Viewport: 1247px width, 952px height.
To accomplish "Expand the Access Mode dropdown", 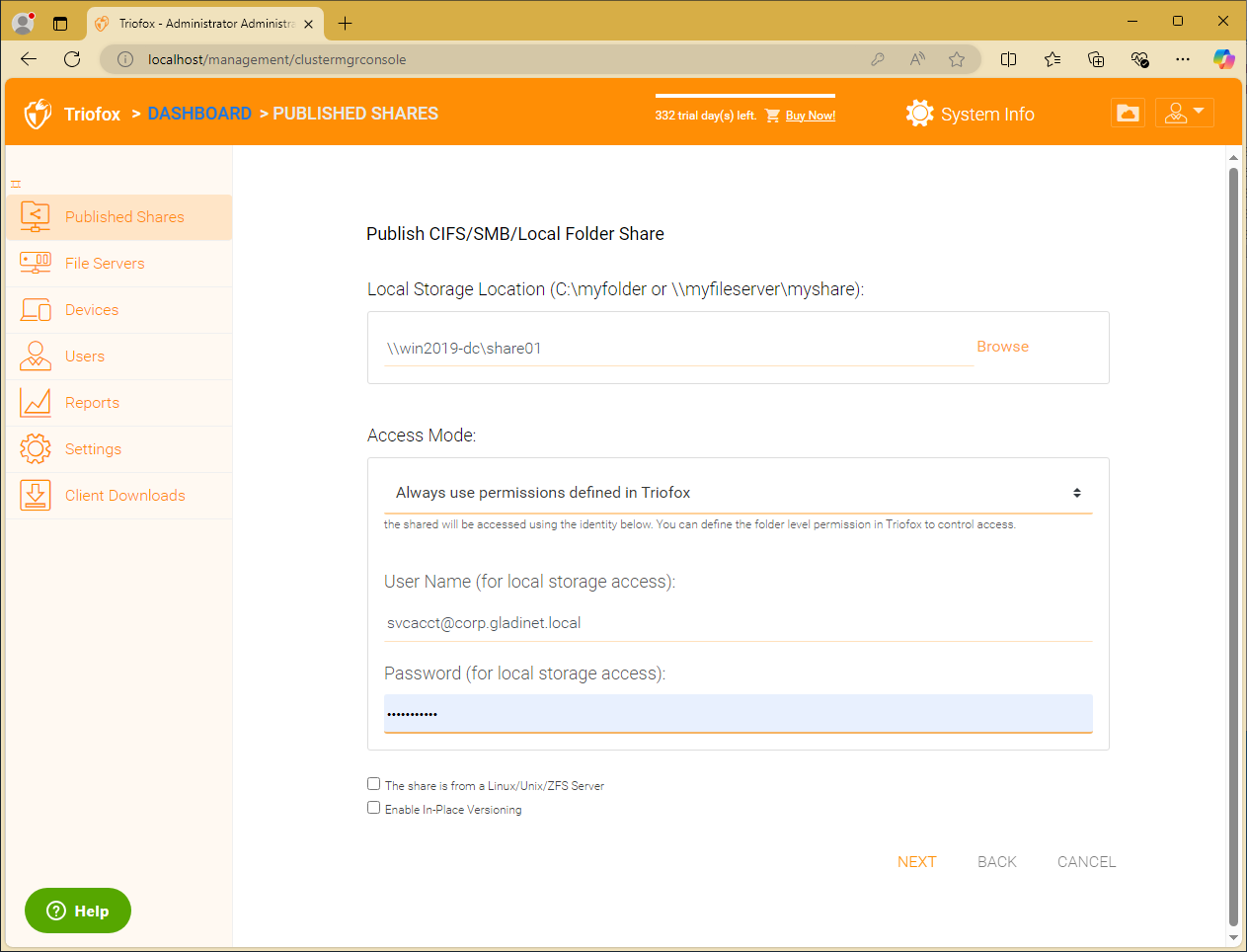I will coord(739,493).
